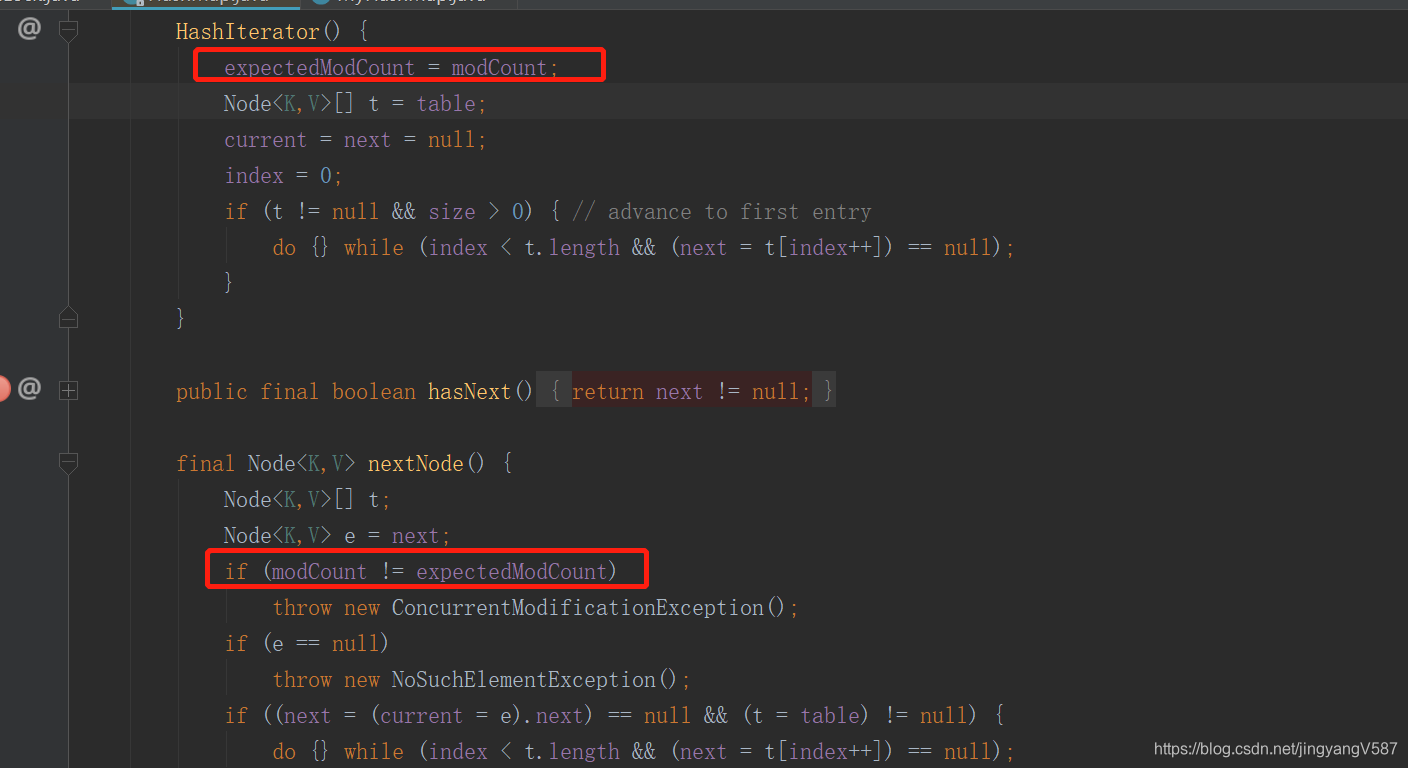Click 'NoSuchElementException' class name
1408x768 pixels.
[523, 680]
